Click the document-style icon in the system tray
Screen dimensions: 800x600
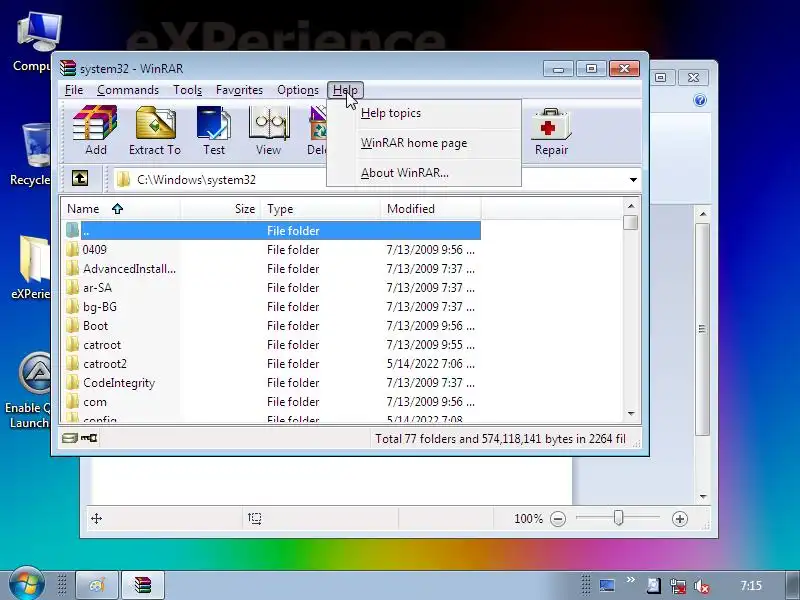pyautogui.click(x=654, y=585)
